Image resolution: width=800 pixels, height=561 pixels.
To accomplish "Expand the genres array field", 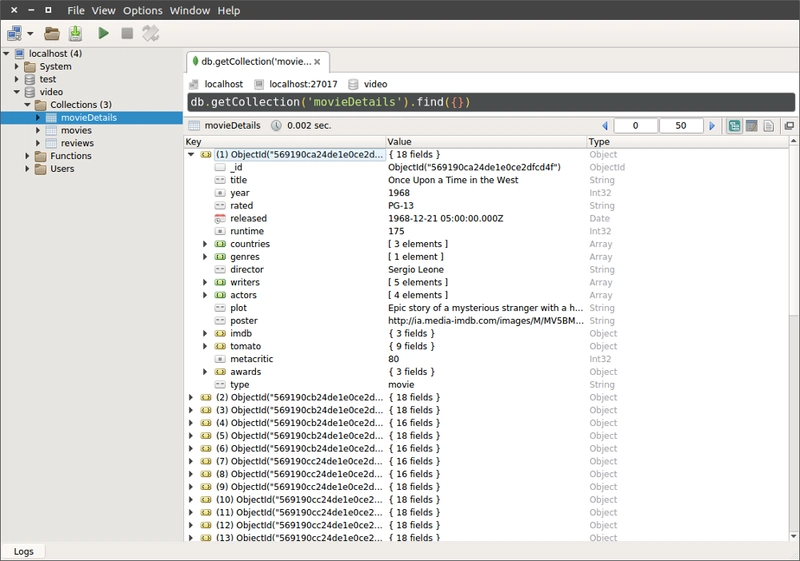I will click(x=205, y=257).
